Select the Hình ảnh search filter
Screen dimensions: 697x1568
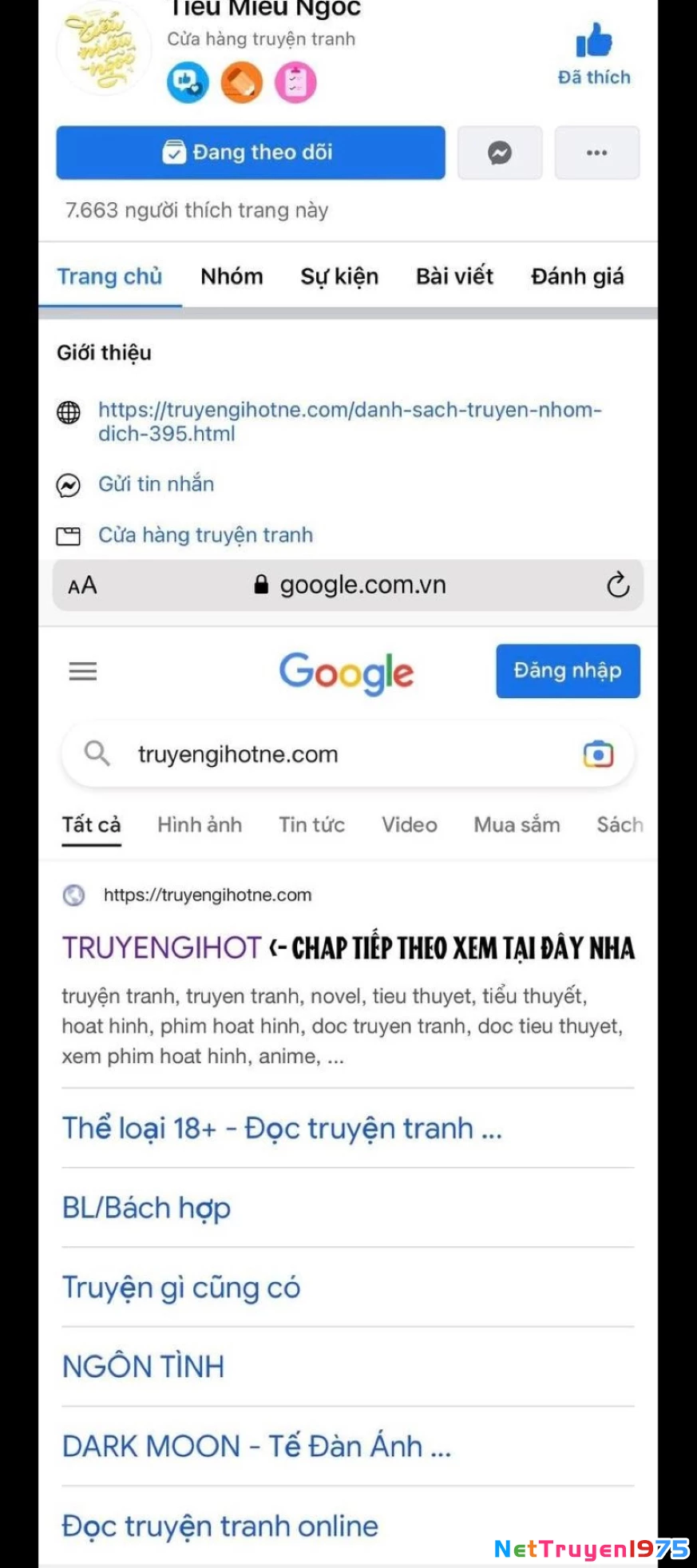(200, 824)
